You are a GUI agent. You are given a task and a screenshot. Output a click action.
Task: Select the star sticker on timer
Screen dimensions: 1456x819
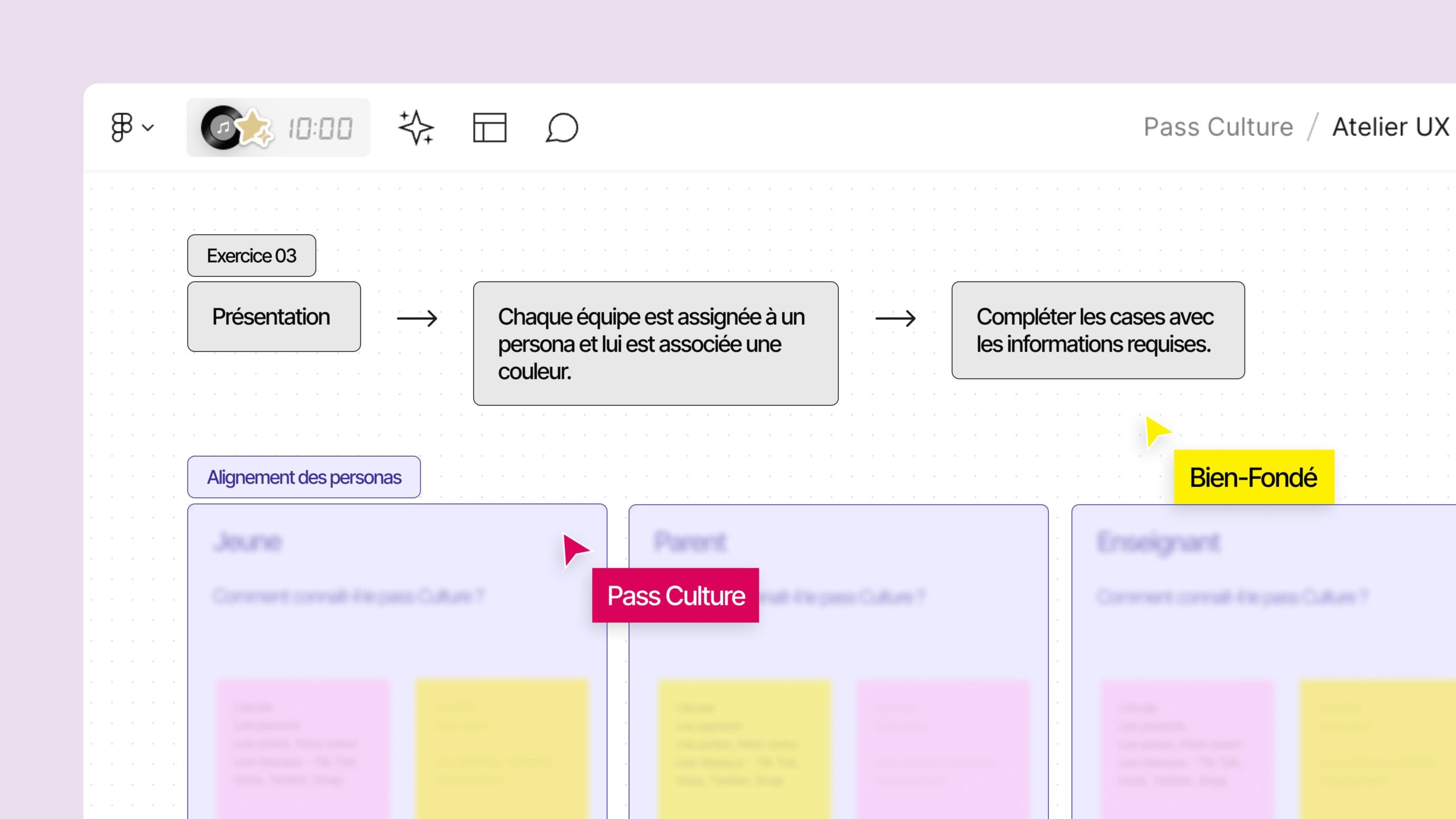point(254,127)
